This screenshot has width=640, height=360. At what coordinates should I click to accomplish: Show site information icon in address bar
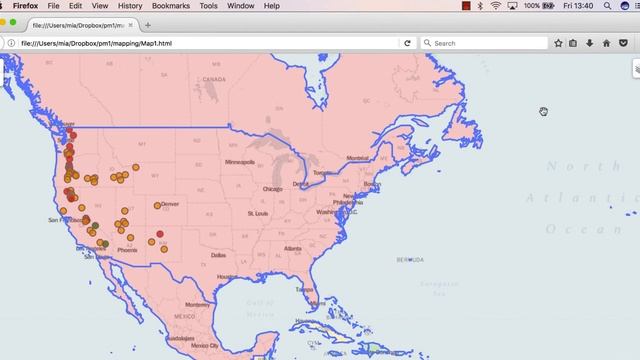(x=11, y=43)
